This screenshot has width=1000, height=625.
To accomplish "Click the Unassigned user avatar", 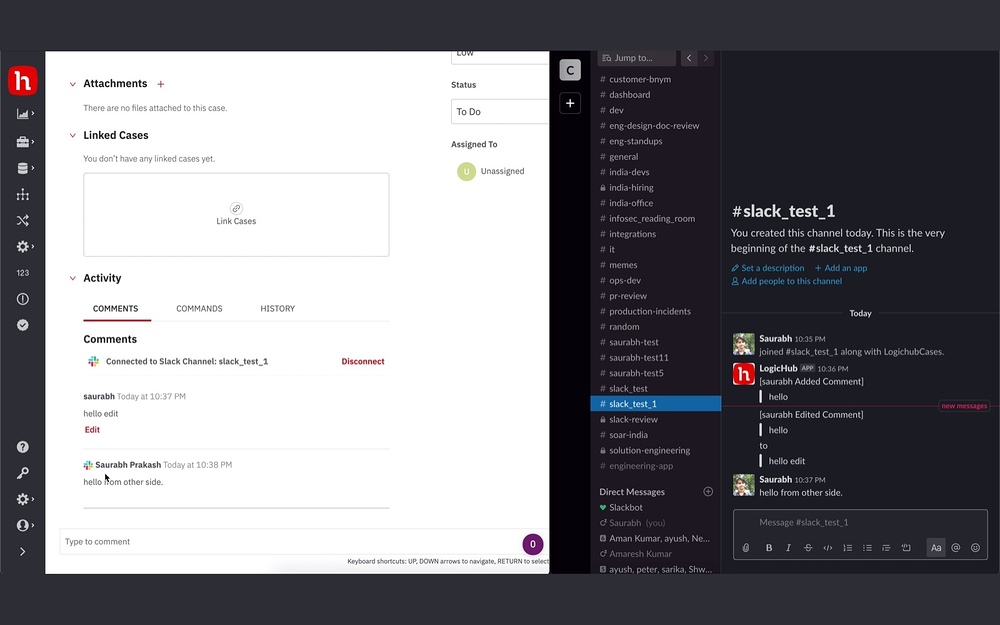I will [x=466, y=172].
